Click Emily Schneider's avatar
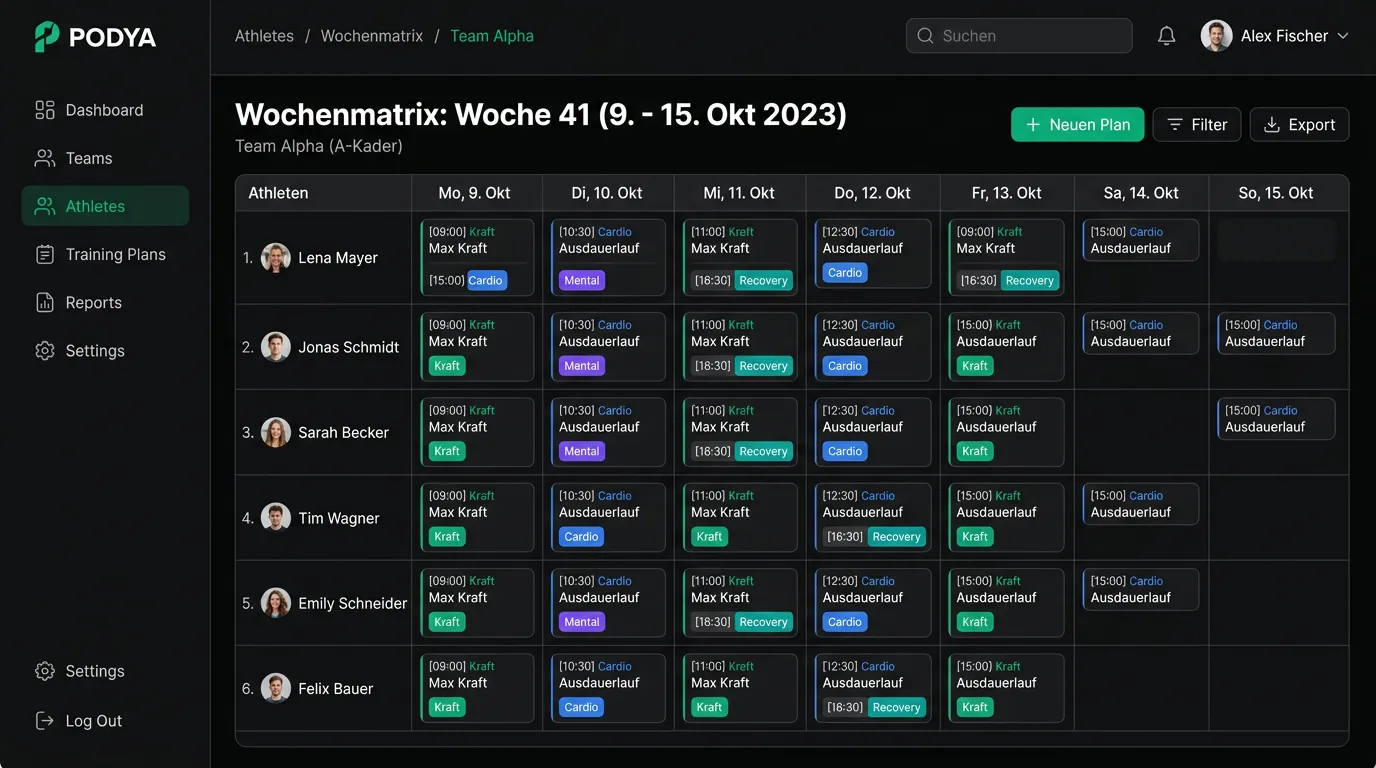This screenshot has height=768, width=1376. (x=276, y=603)
